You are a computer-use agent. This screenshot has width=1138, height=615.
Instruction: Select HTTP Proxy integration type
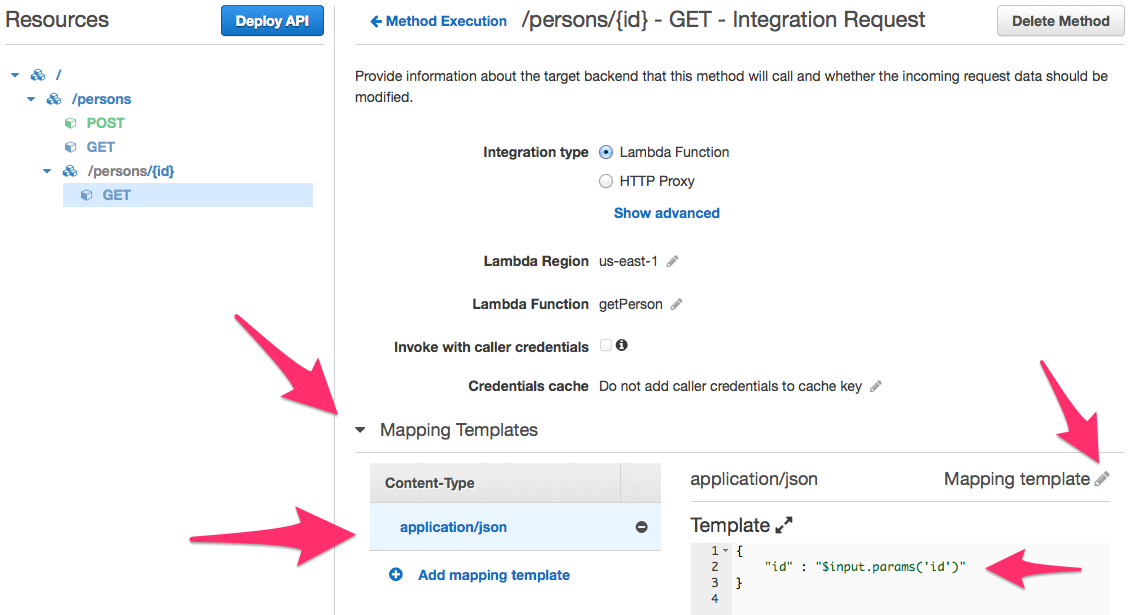click(x=605, y=181)
